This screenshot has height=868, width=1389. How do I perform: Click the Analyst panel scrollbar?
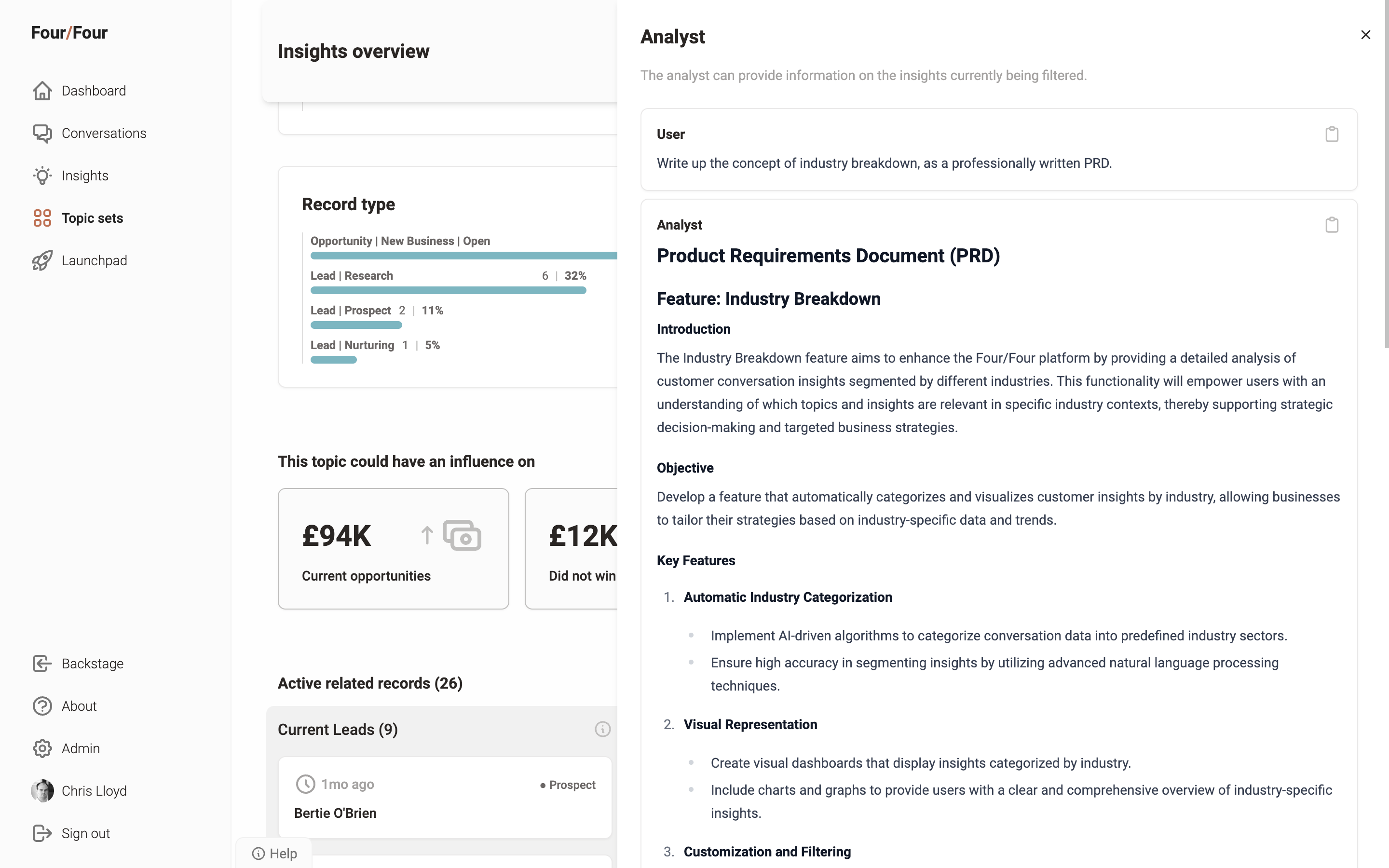pos(1386,172)
